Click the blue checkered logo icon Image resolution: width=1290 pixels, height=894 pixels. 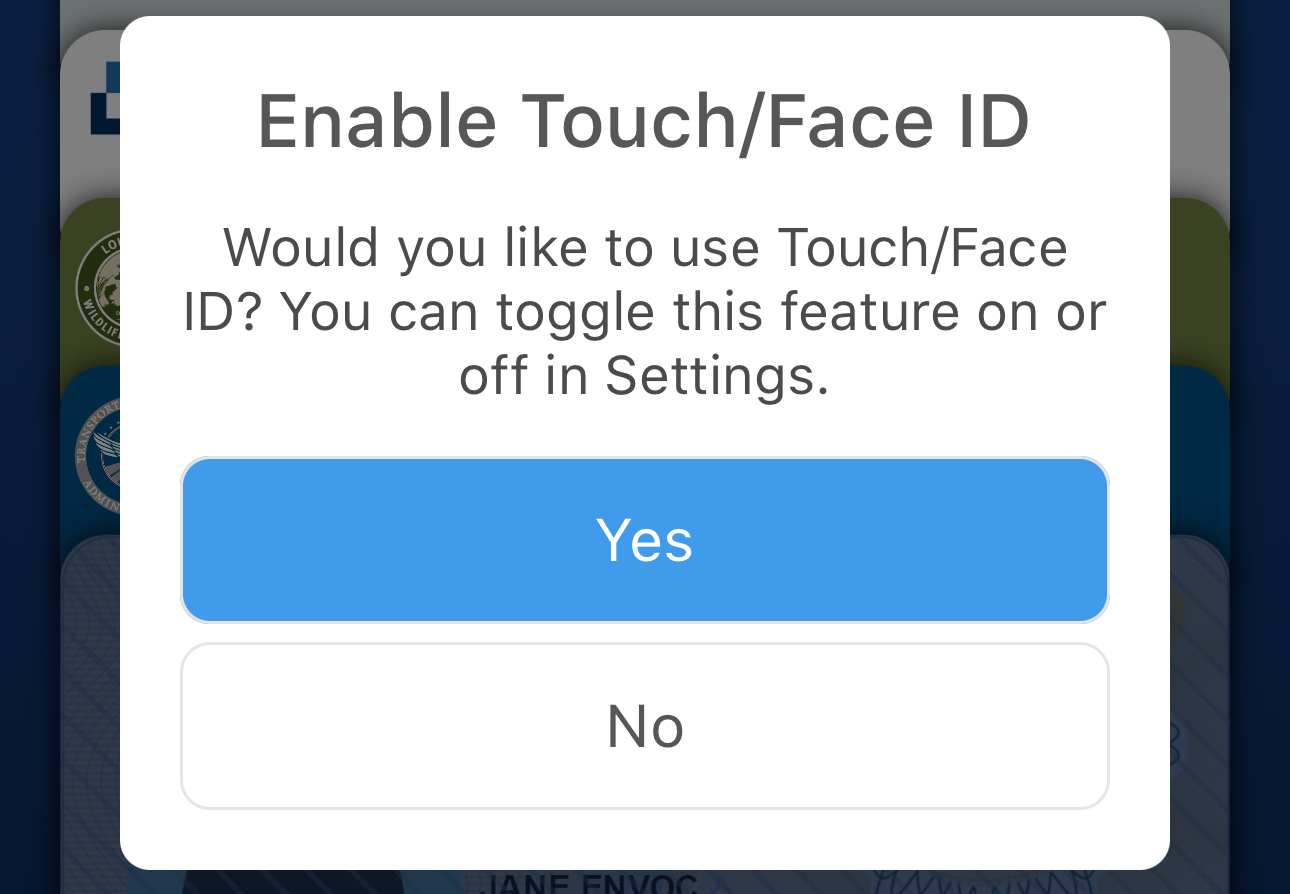click(x=104, y=98)
